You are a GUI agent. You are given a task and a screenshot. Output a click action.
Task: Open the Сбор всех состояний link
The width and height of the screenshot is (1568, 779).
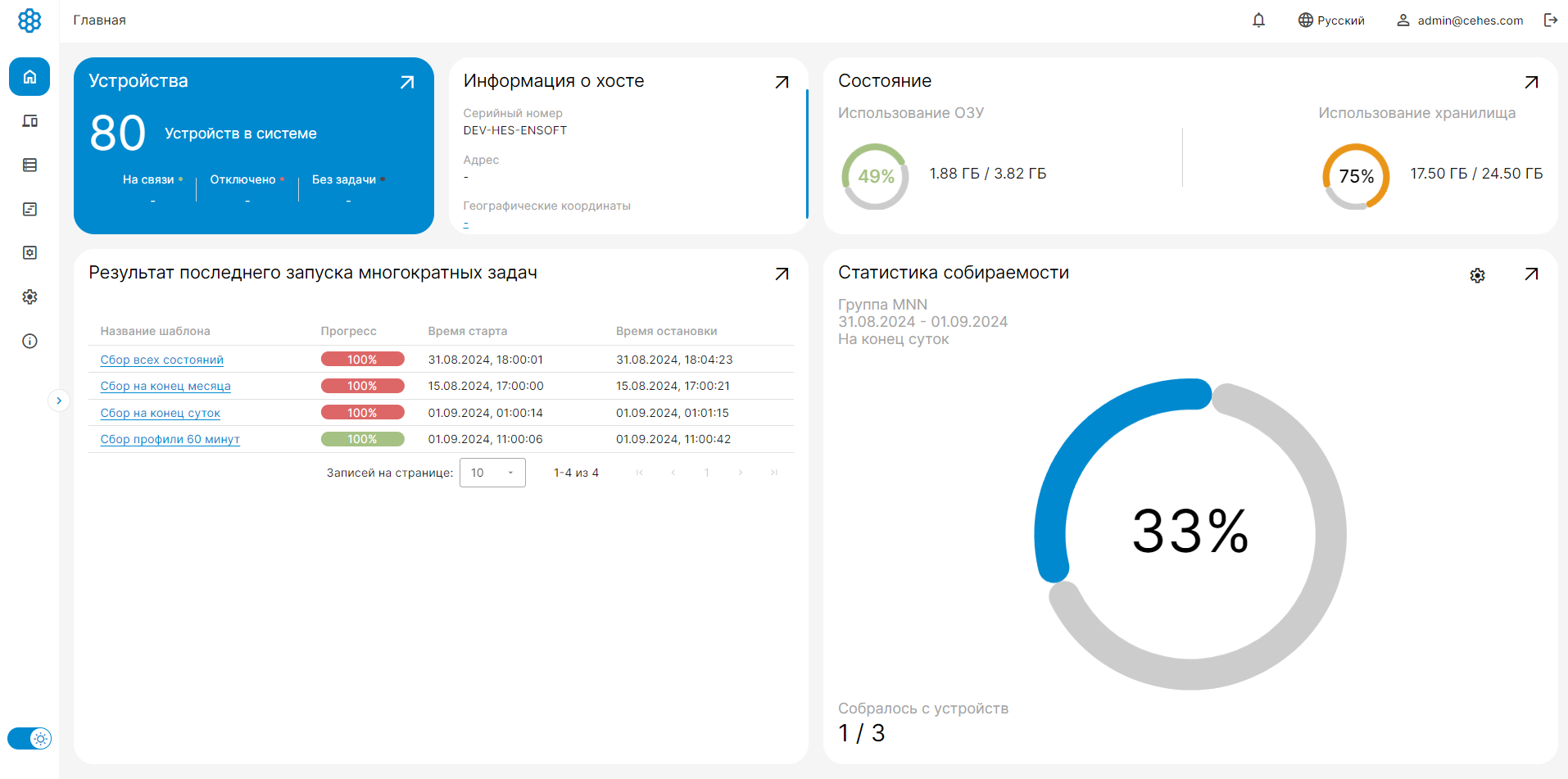[x=161, y=360]
